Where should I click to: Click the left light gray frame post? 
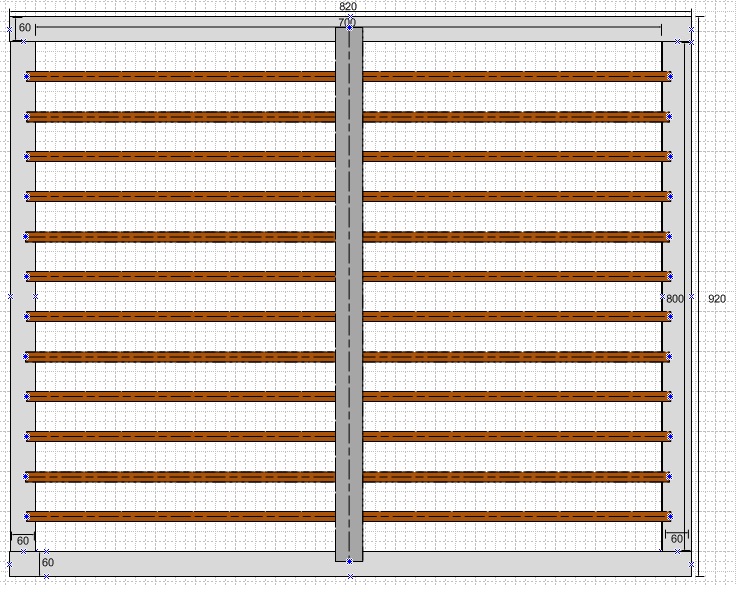[23, 296]
